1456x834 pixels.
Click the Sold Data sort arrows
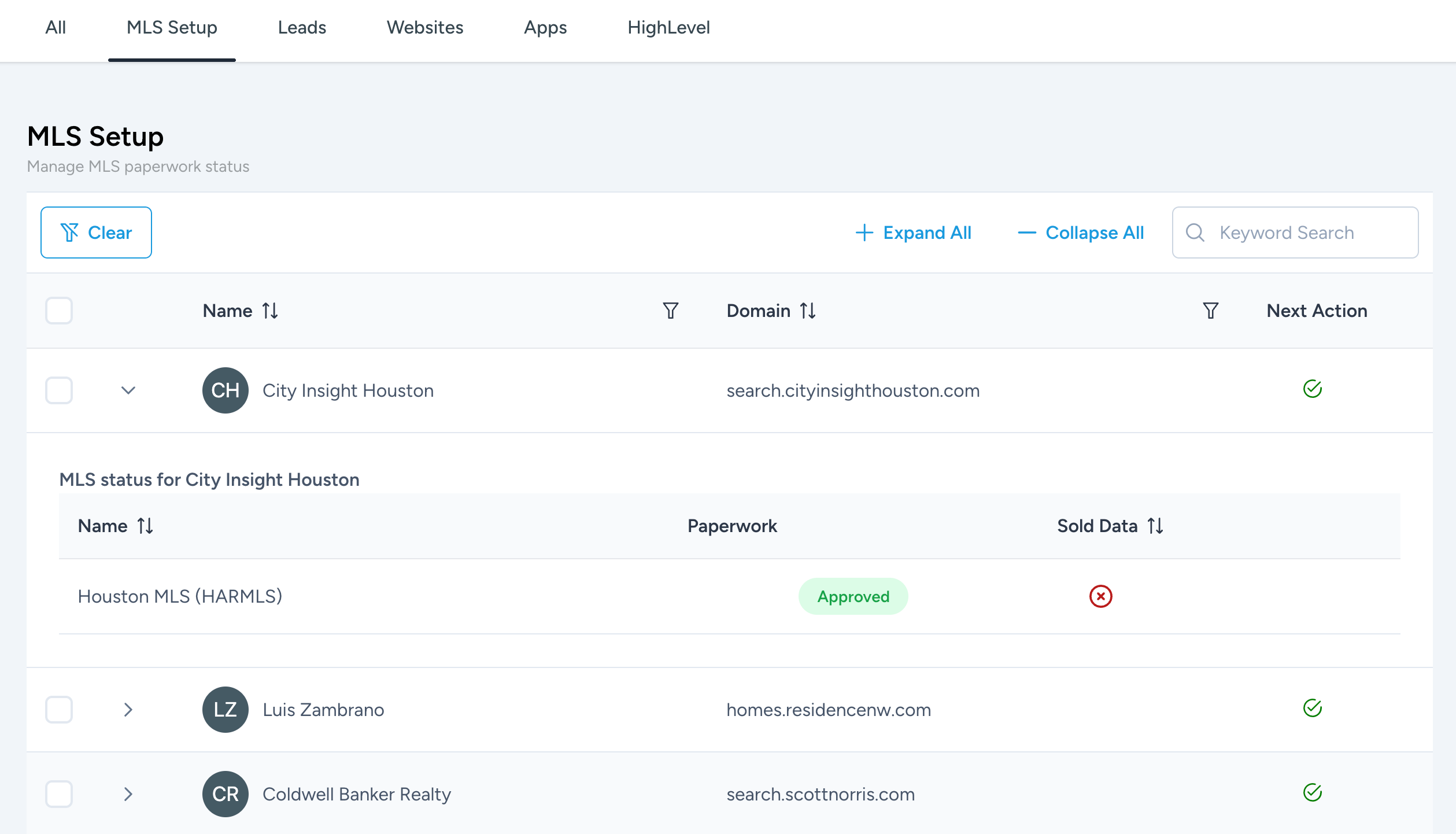point(1155,526)
